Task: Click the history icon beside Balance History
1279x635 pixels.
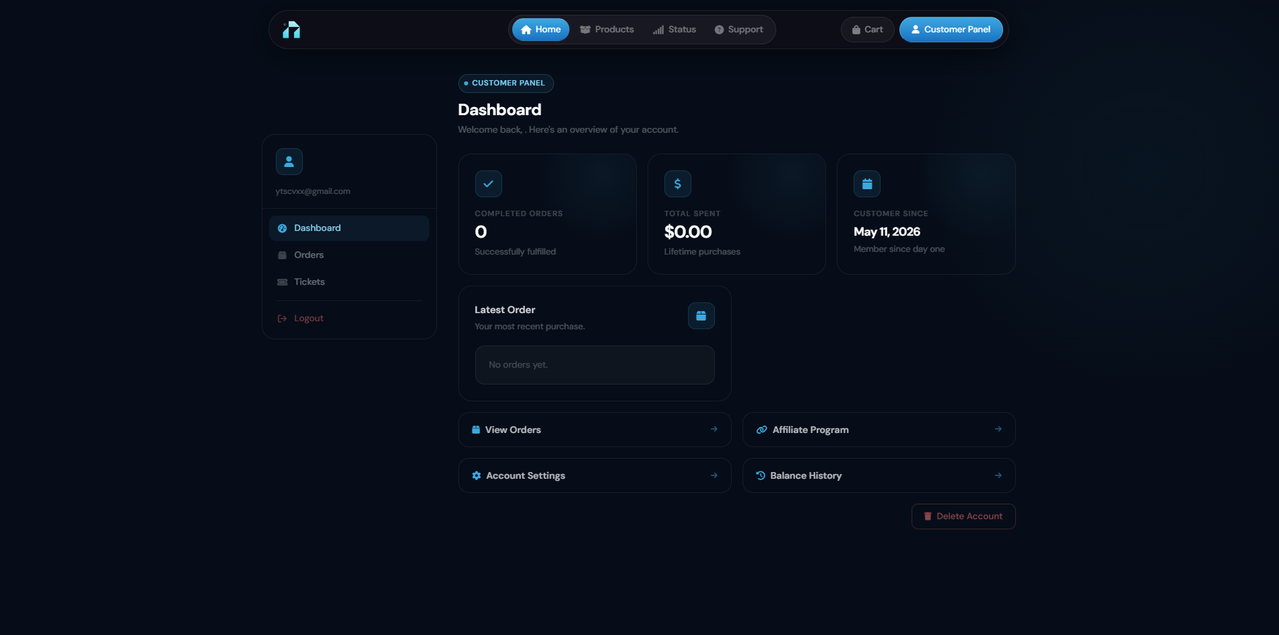Action: coord(761,476)
